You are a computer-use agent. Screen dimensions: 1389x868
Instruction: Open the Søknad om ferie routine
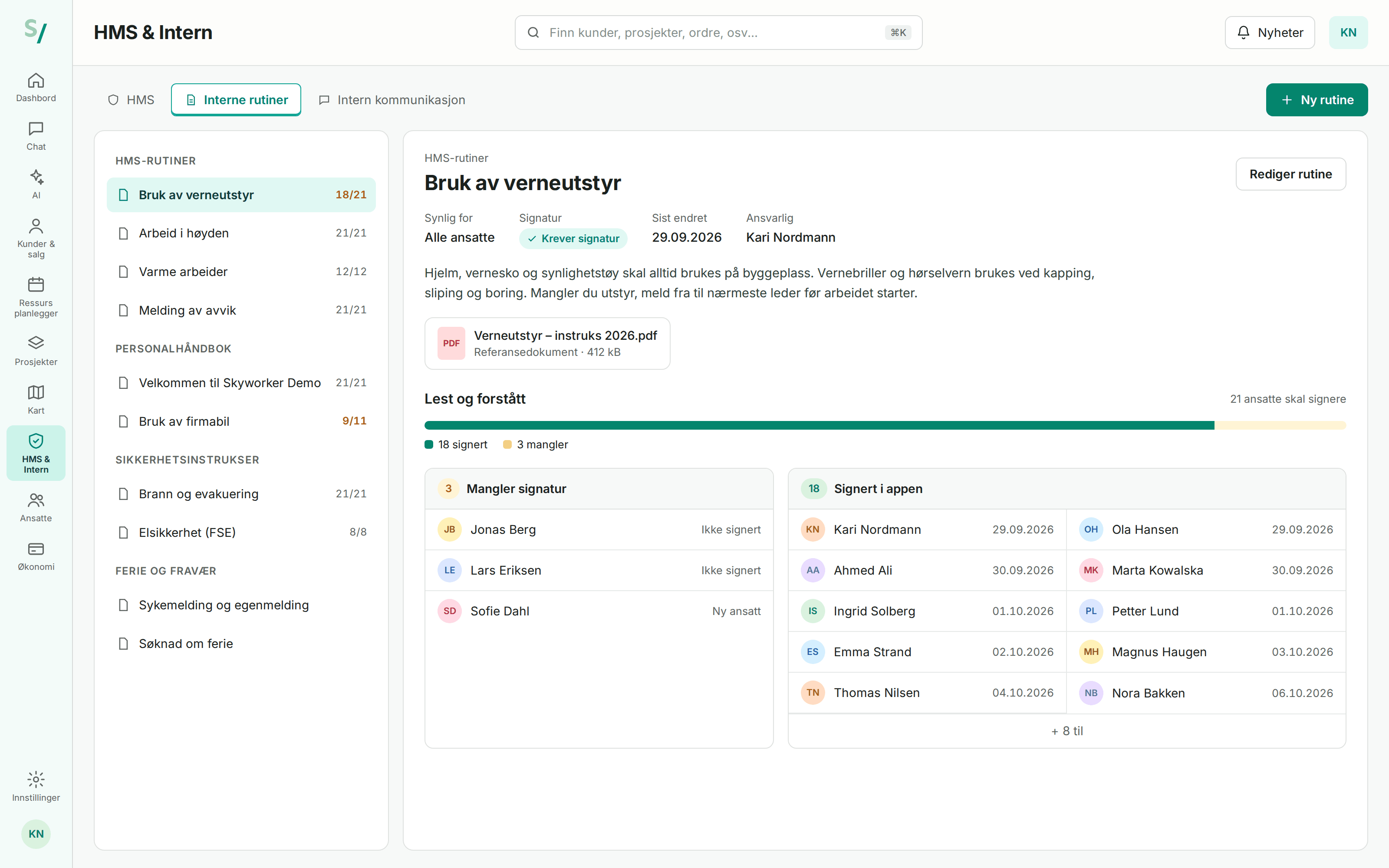pyautogui.click(x=241, y=644)
